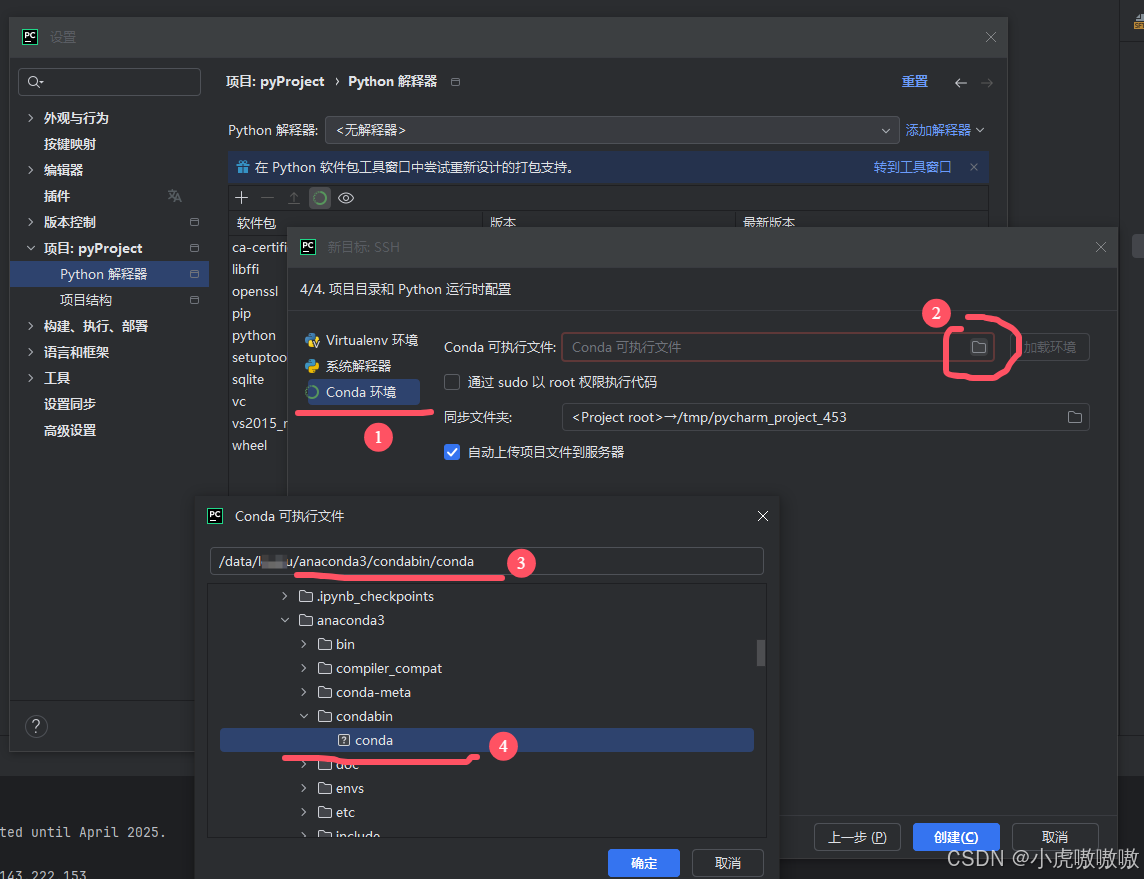1144x879 pixels.
Task: Click the project-level icon next to 版本控制
Action: [194, 222]
